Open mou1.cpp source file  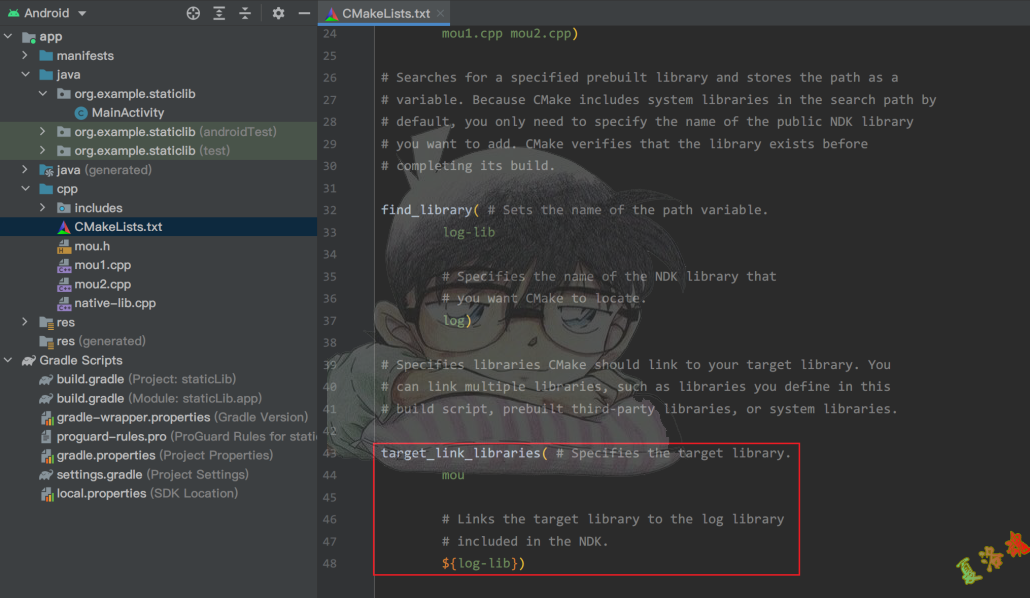(x=102, y=265)
